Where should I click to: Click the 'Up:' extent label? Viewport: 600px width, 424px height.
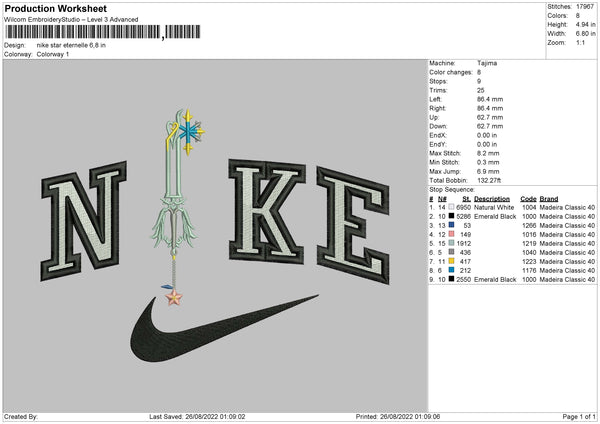[x=434, y=117]
